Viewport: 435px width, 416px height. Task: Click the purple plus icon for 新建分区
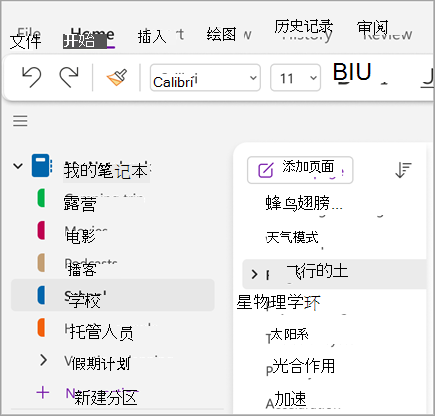click(43, 393)
